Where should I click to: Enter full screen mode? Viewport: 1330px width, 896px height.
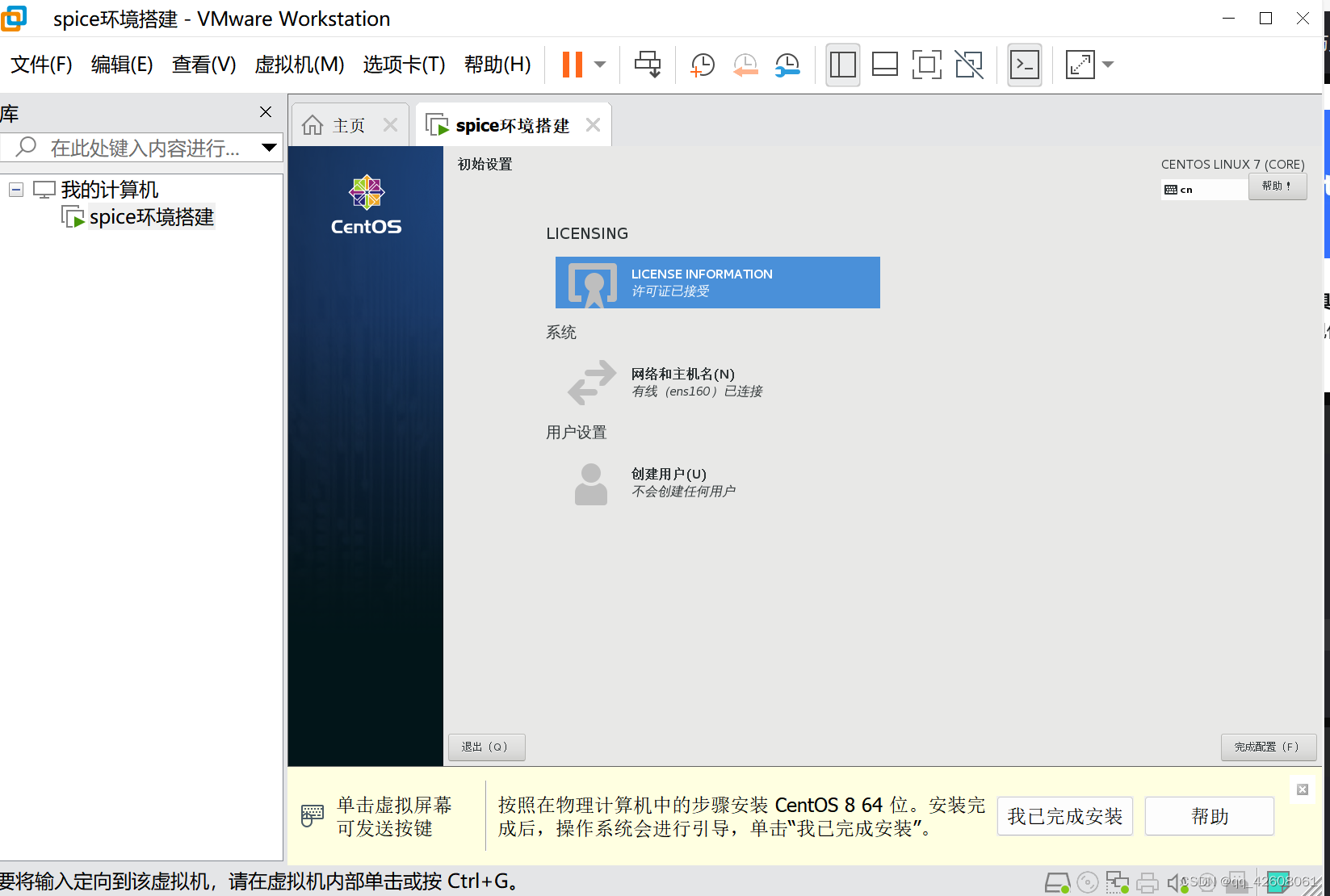927,65
